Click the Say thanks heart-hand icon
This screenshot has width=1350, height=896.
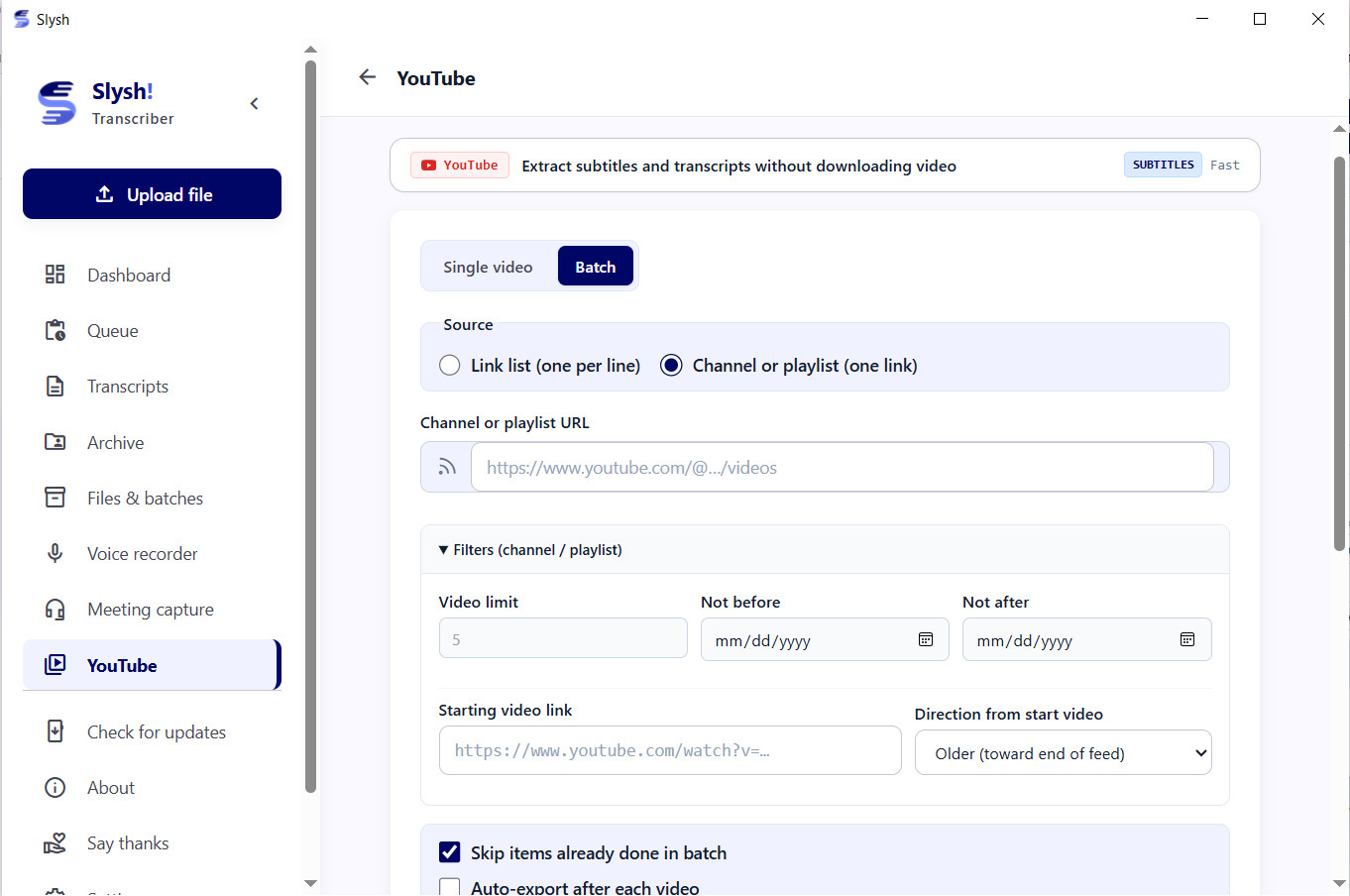56,842
